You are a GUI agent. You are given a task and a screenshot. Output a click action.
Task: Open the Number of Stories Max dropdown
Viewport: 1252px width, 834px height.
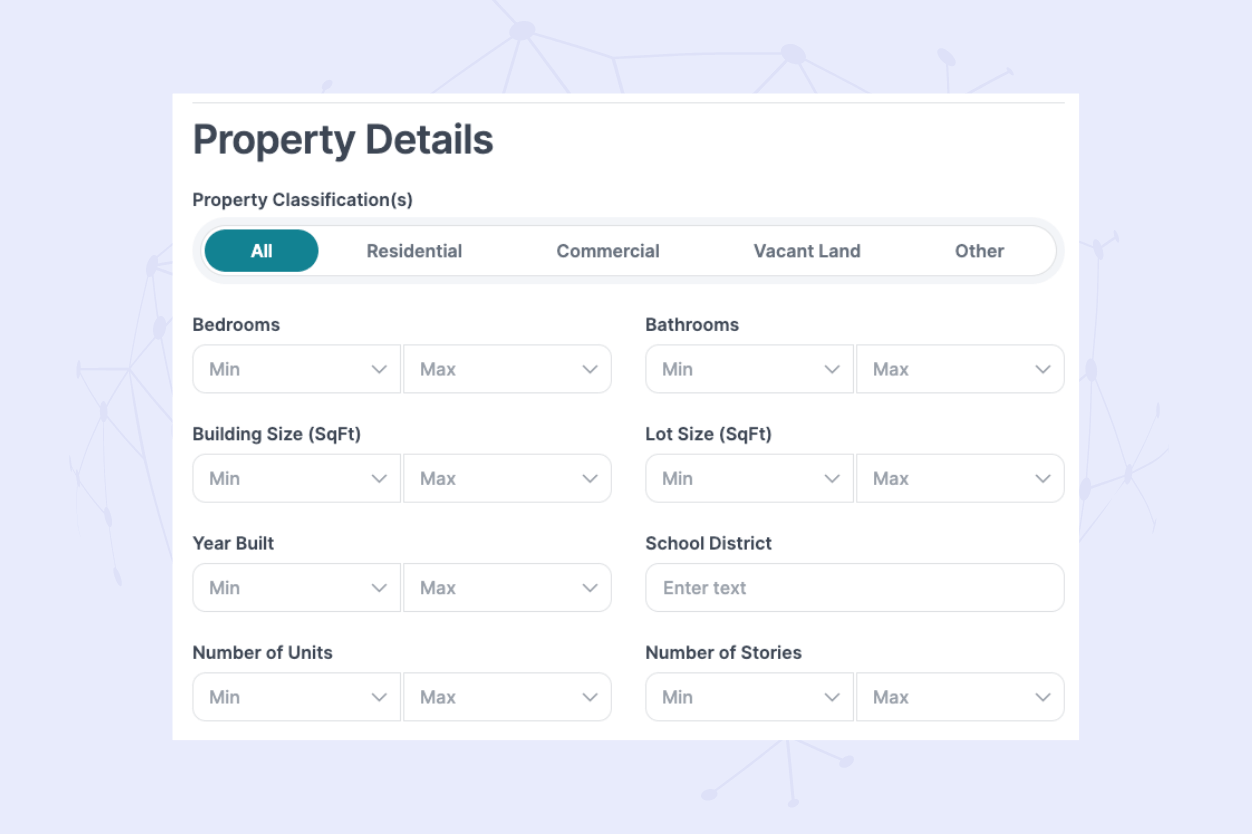[960, 696]
